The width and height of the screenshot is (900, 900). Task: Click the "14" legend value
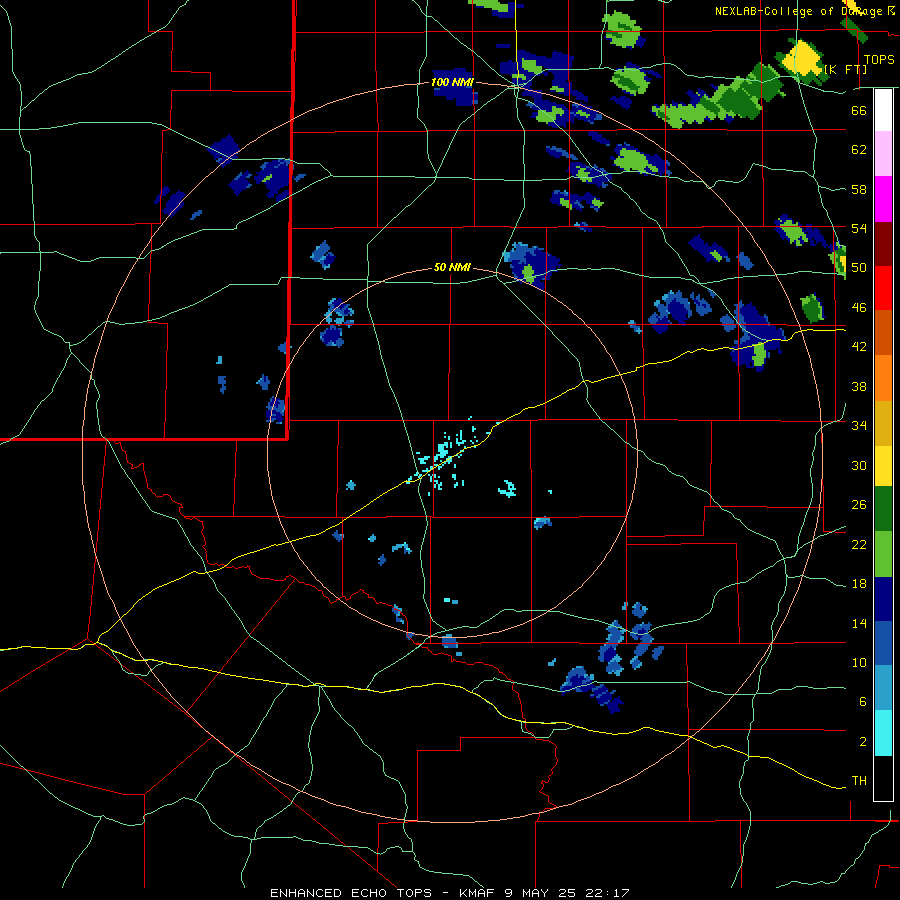[859, 624]
